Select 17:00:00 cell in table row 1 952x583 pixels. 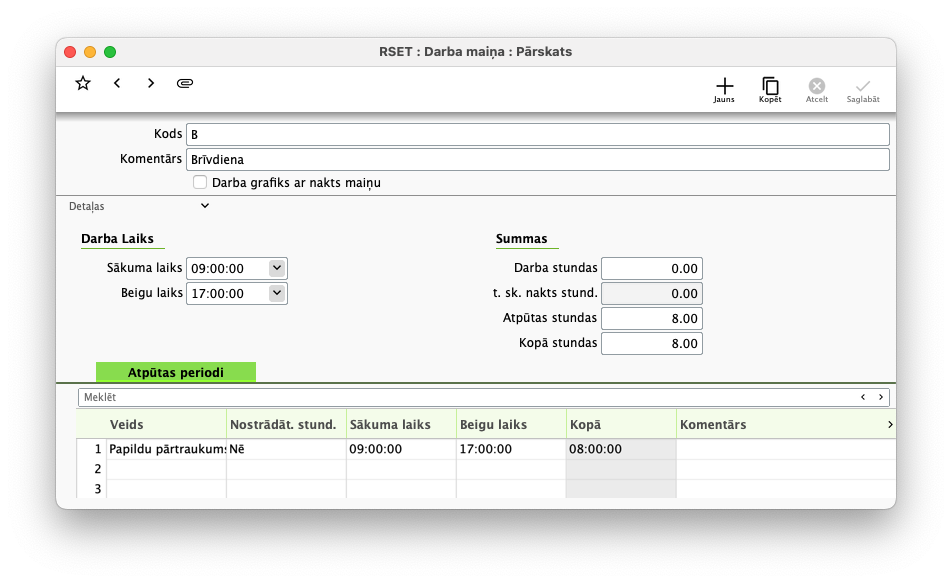(511, 449)
